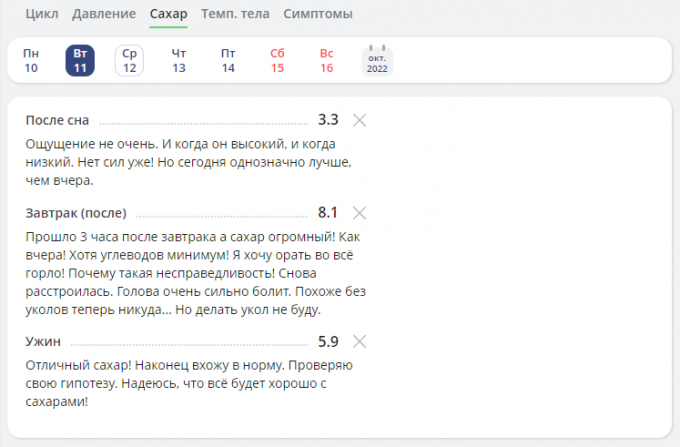
Task: Click the 'Ужин' note text
Action: coord(186,384)
